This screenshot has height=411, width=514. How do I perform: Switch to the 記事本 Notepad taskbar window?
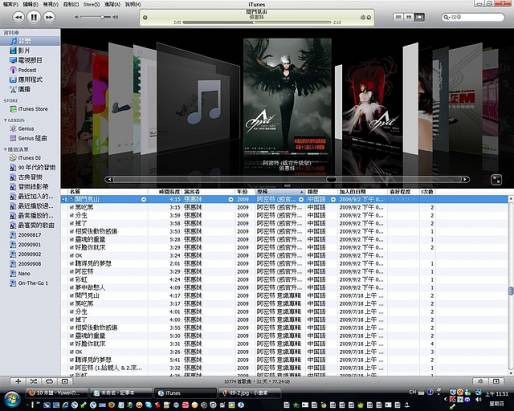(121, 393)
